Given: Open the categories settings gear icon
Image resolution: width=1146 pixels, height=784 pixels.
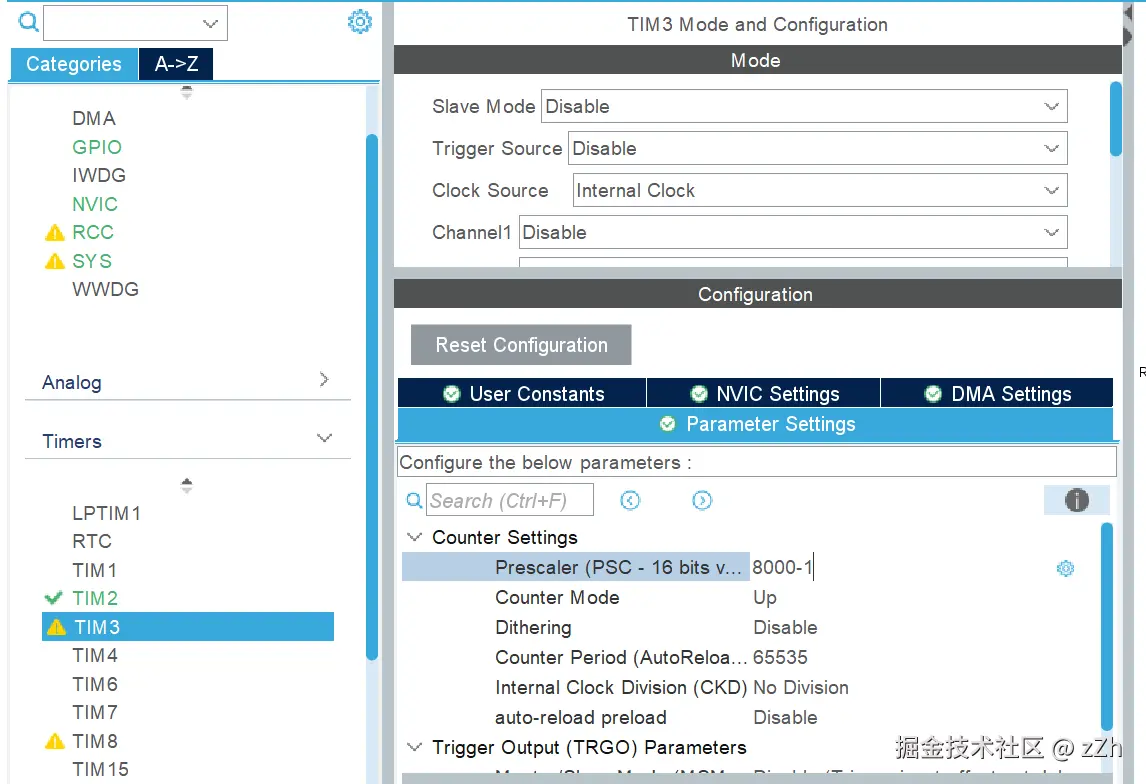Looking at the screenshot, I should (x=360, y=22).
